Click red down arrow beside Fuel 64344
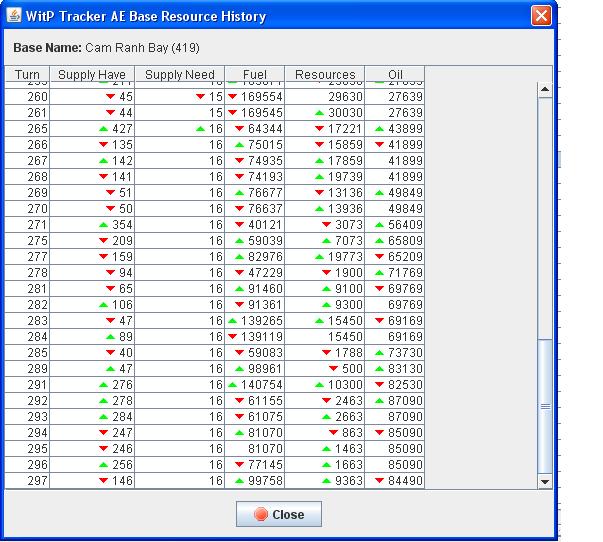603x542 pixels. 239,129
